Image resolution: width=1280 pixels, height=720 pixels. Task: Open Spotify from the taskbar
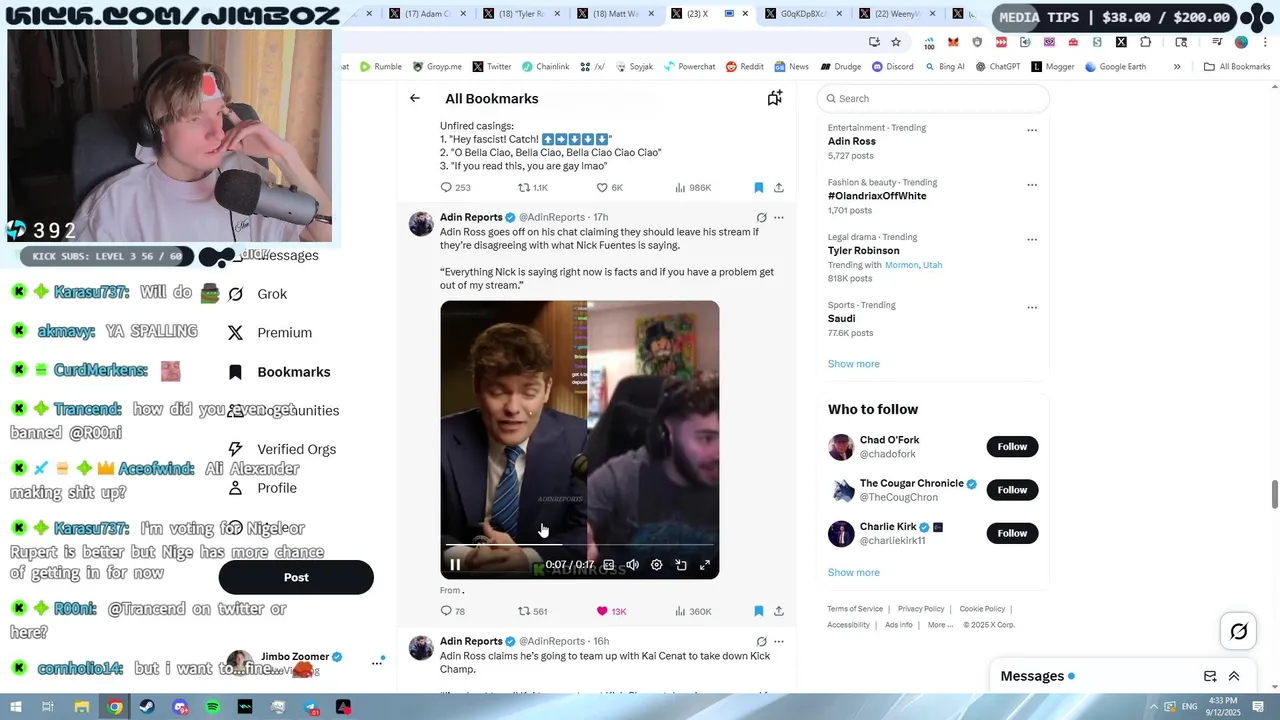tap(213, 707)
